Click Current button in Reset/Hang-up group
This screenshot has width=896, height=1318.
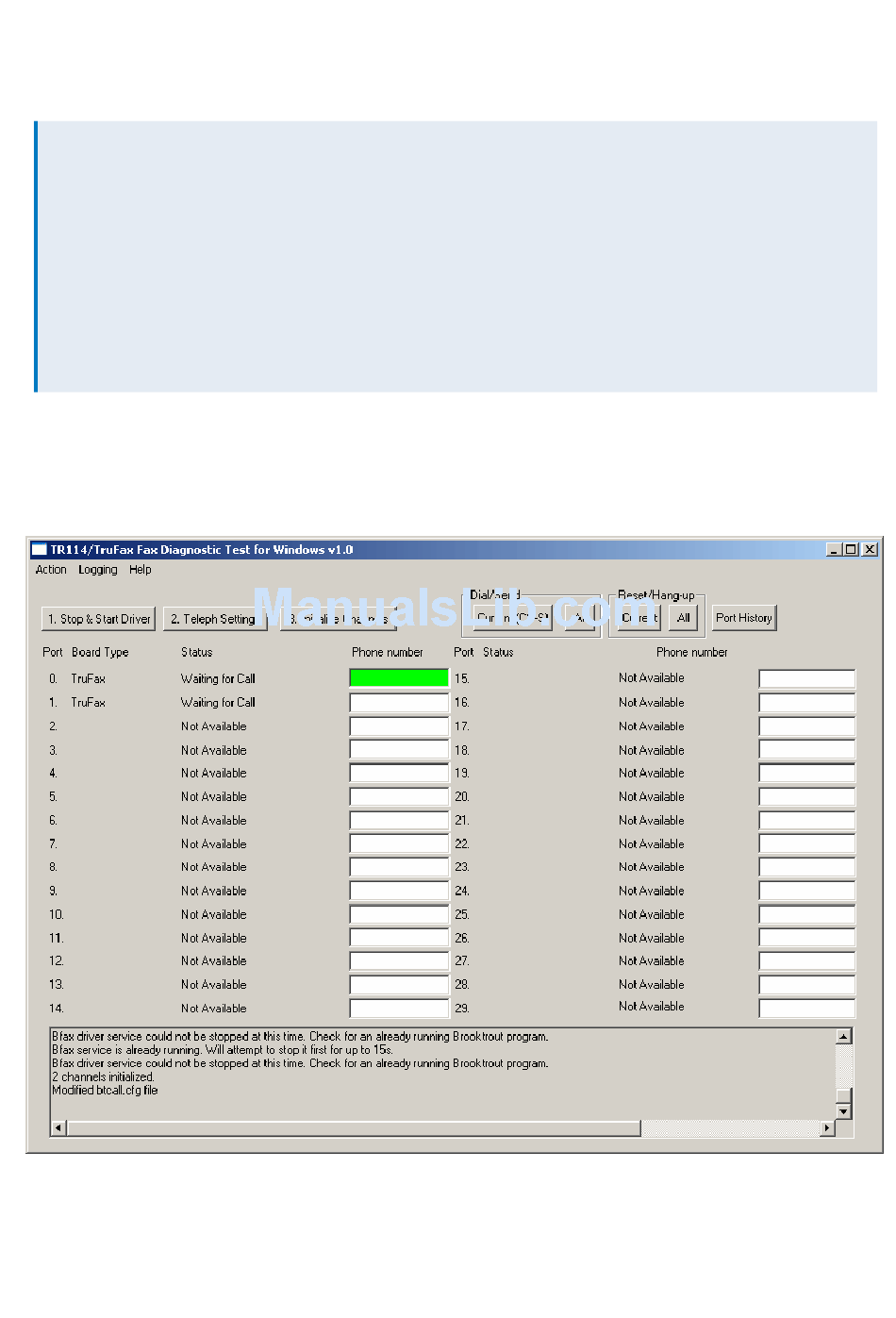pos(639,618)
